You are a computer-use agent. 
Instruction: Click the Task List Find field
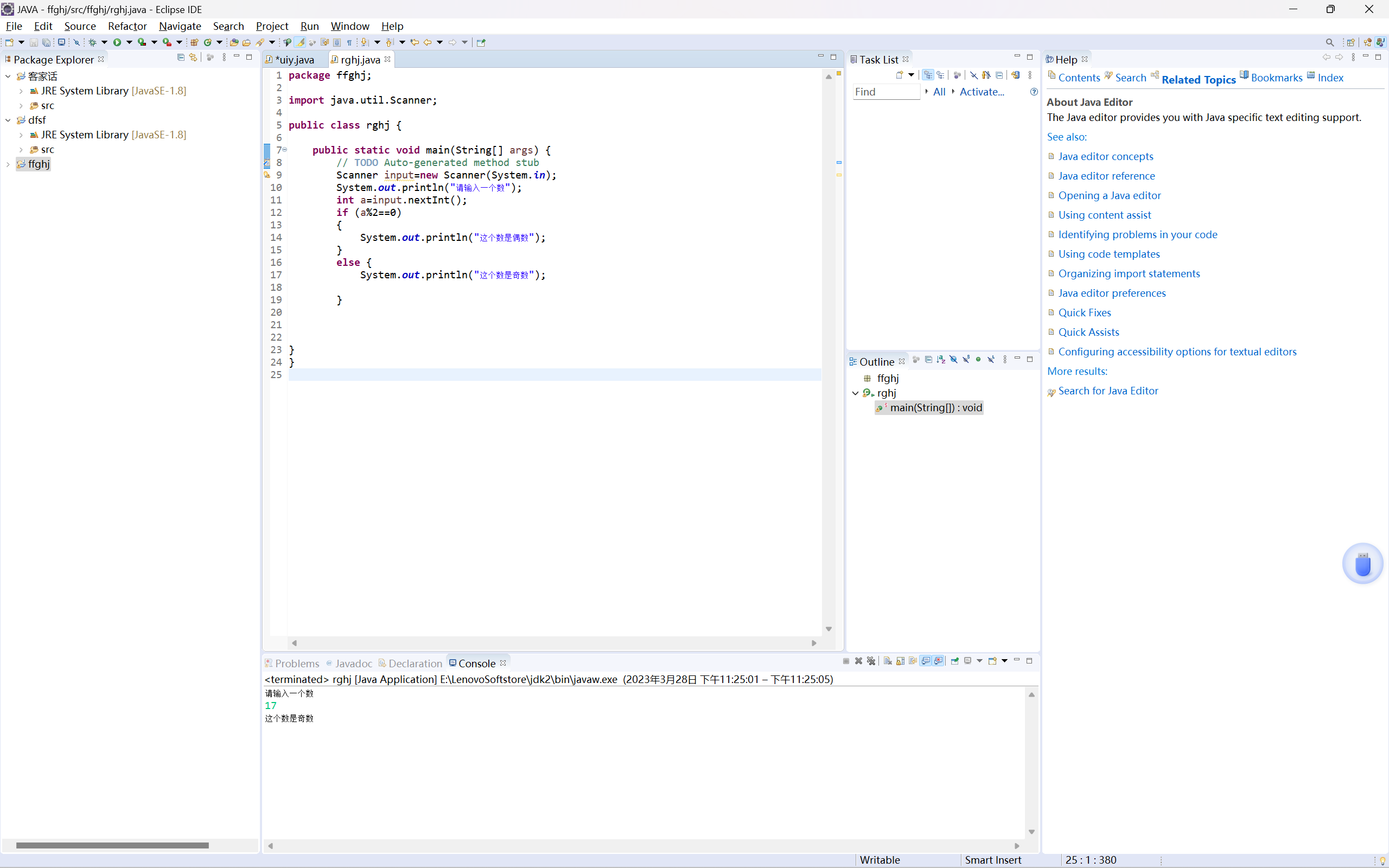tap(885, 92)
